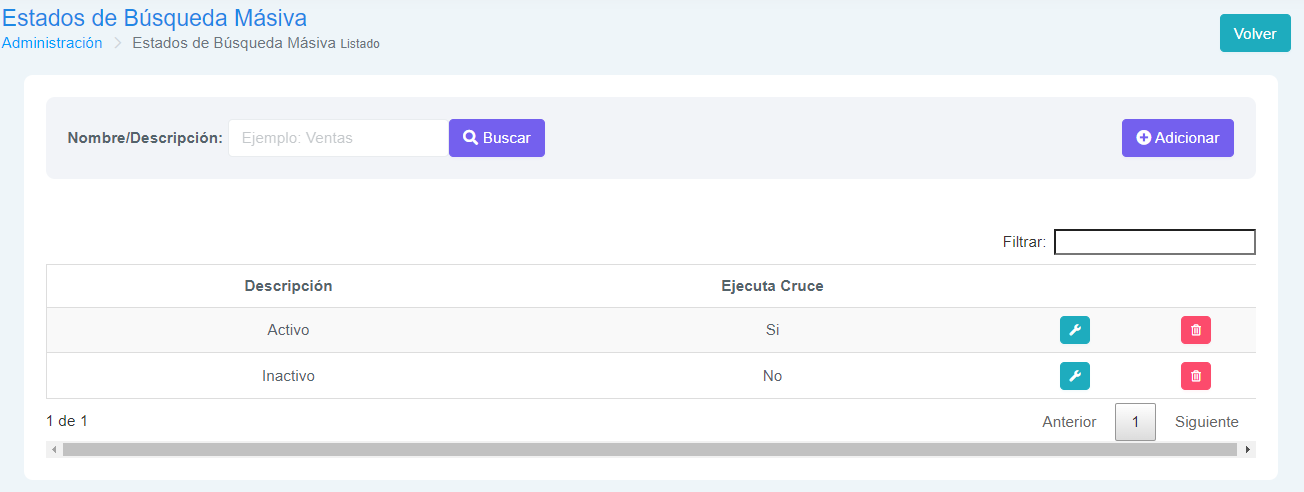Click the horizontal scrollbar right arrow
The width and height of the screenshot is (1304, 492).
[x=1247, y=450]
